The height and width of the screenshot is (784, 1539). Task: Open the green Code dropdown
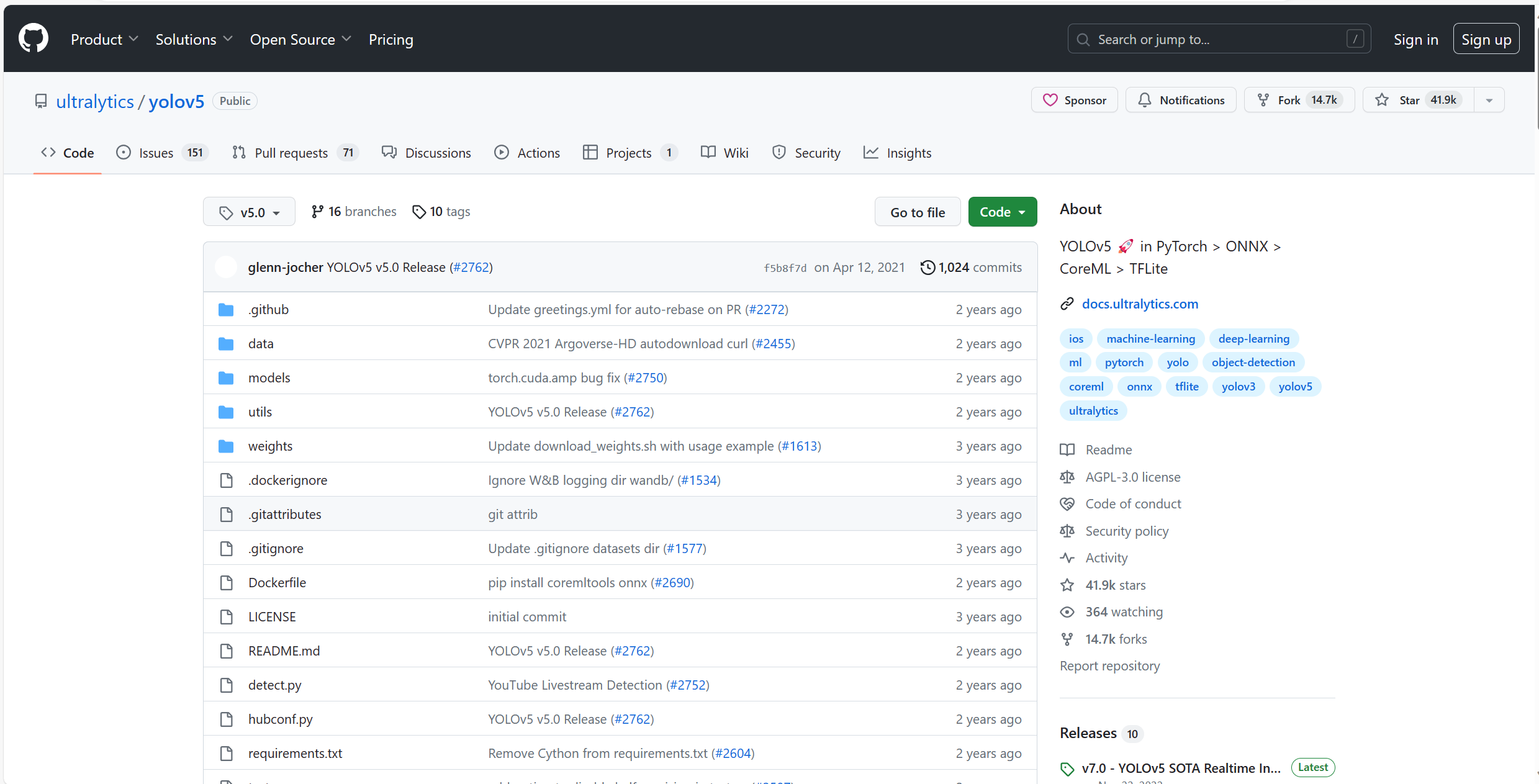pyautogui.click(x=1002, y=212)
